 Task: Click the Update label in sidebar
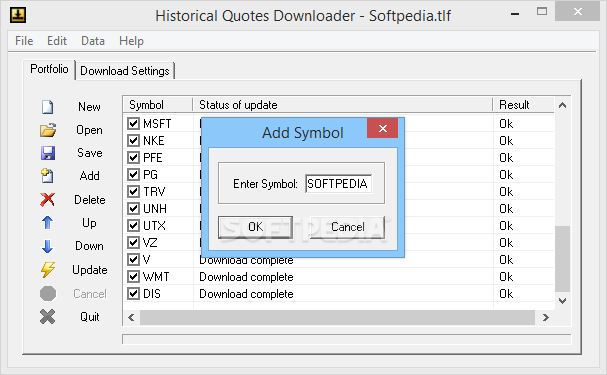90,270
